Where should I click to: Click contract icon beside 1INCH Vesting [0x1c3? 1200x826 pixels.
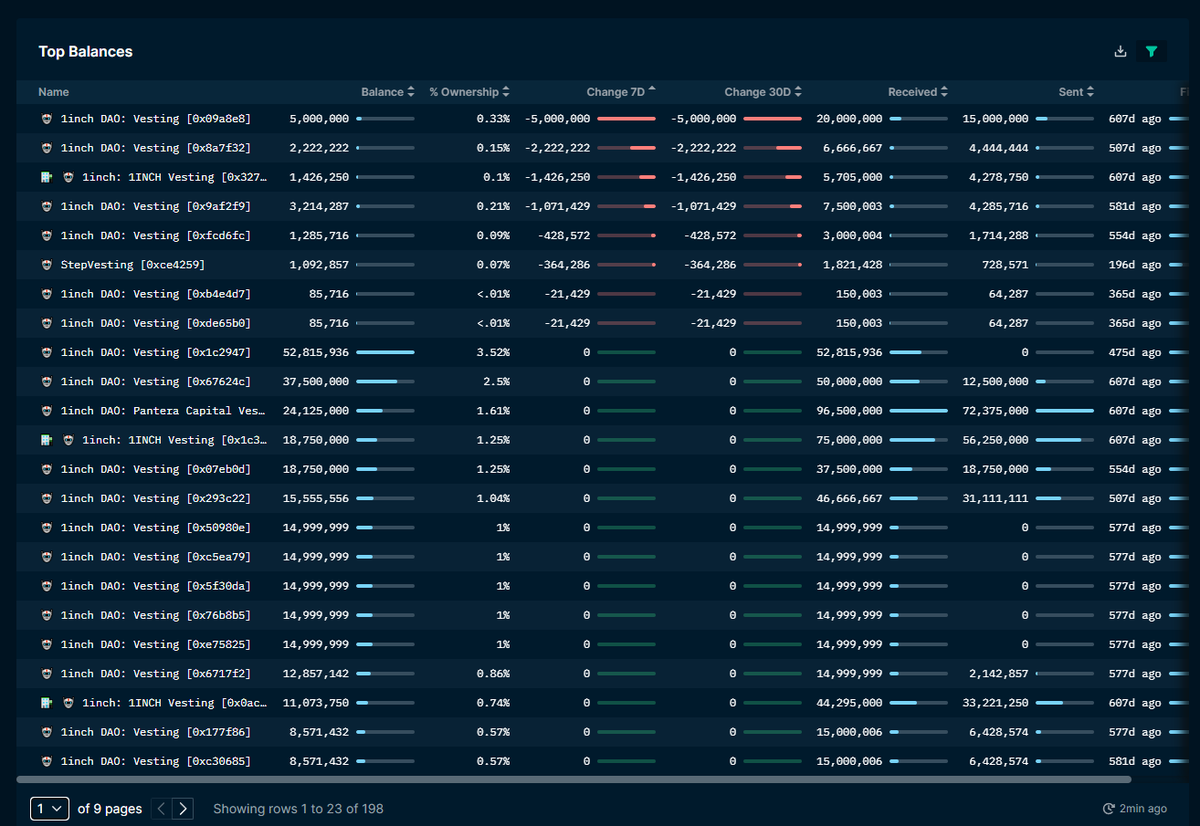[x=46, y=440]
